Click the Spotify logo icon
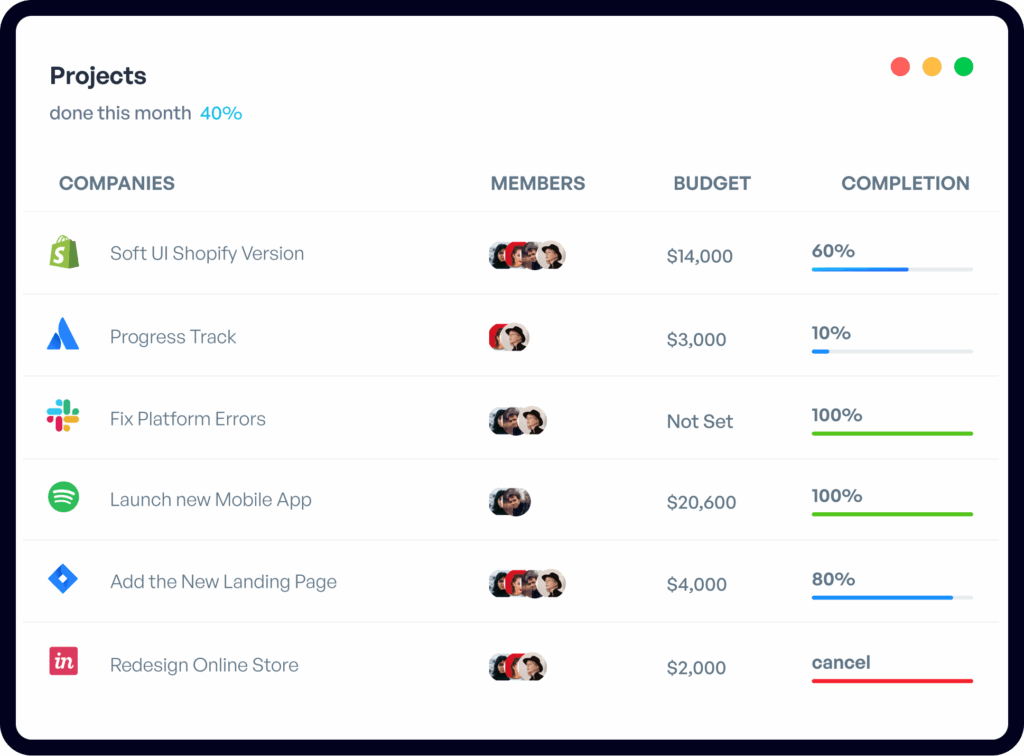 click(x=63, y=497)
